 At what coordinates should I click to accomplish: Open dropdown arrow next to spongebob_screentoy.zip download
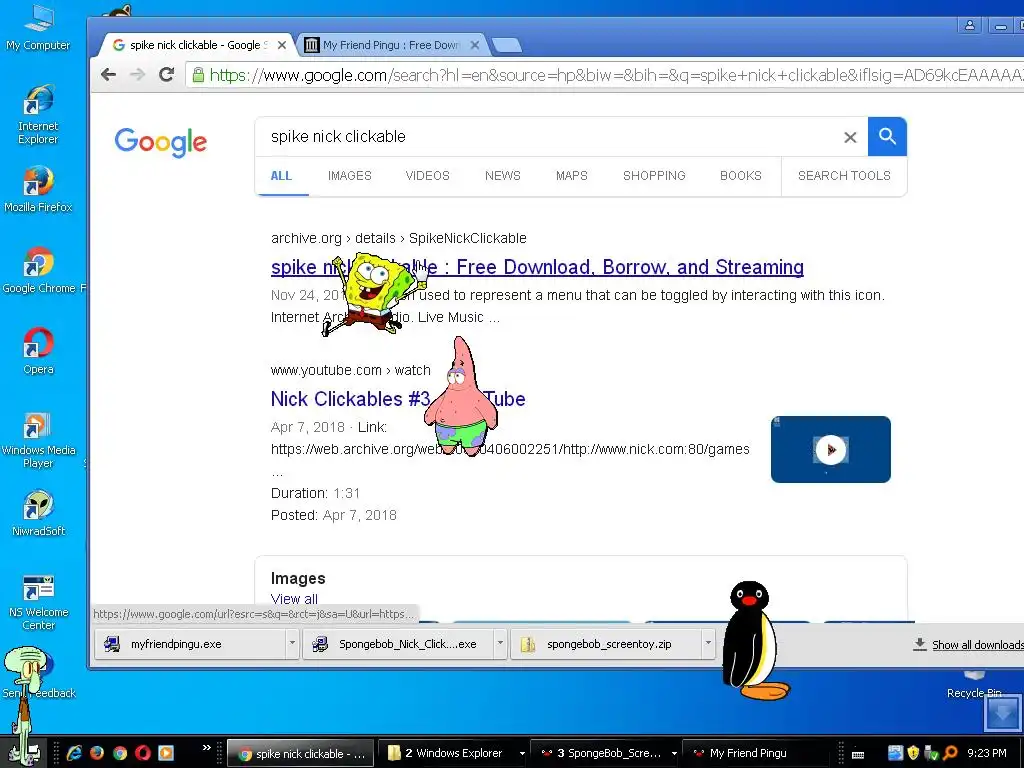coord(708,643)
